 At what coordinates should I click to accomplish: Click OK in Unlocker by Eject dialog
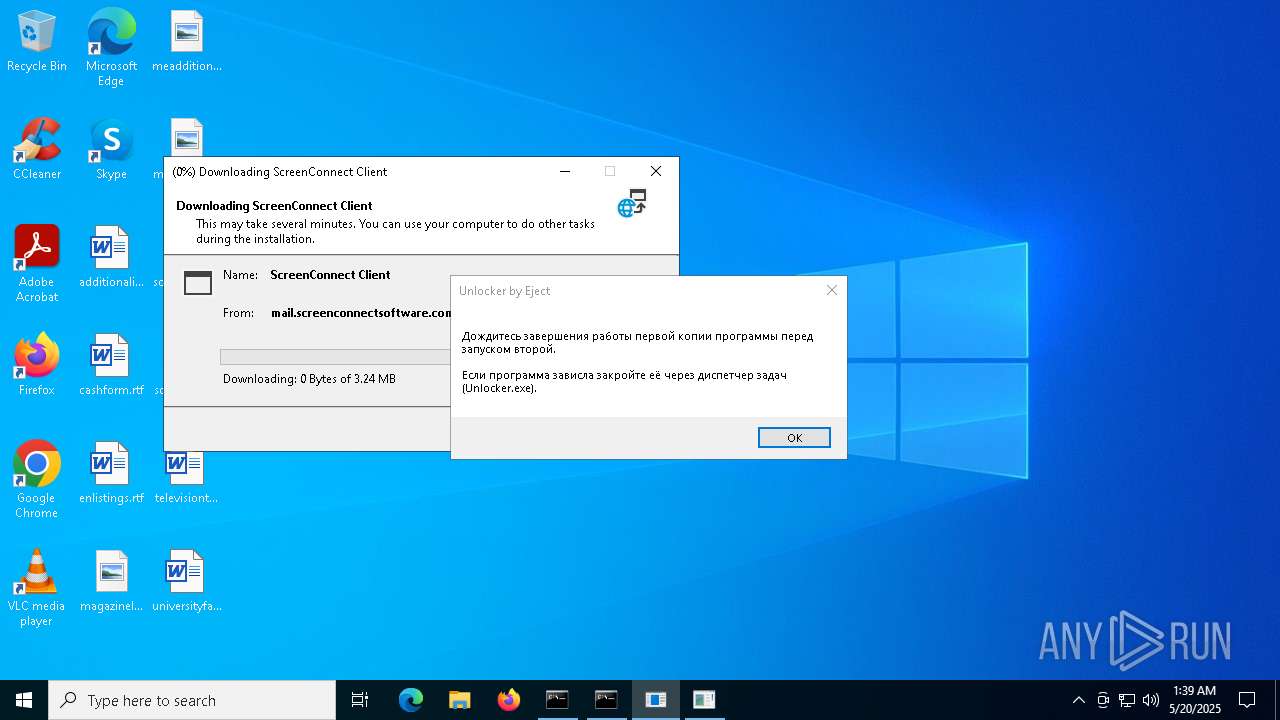[794, 438]
